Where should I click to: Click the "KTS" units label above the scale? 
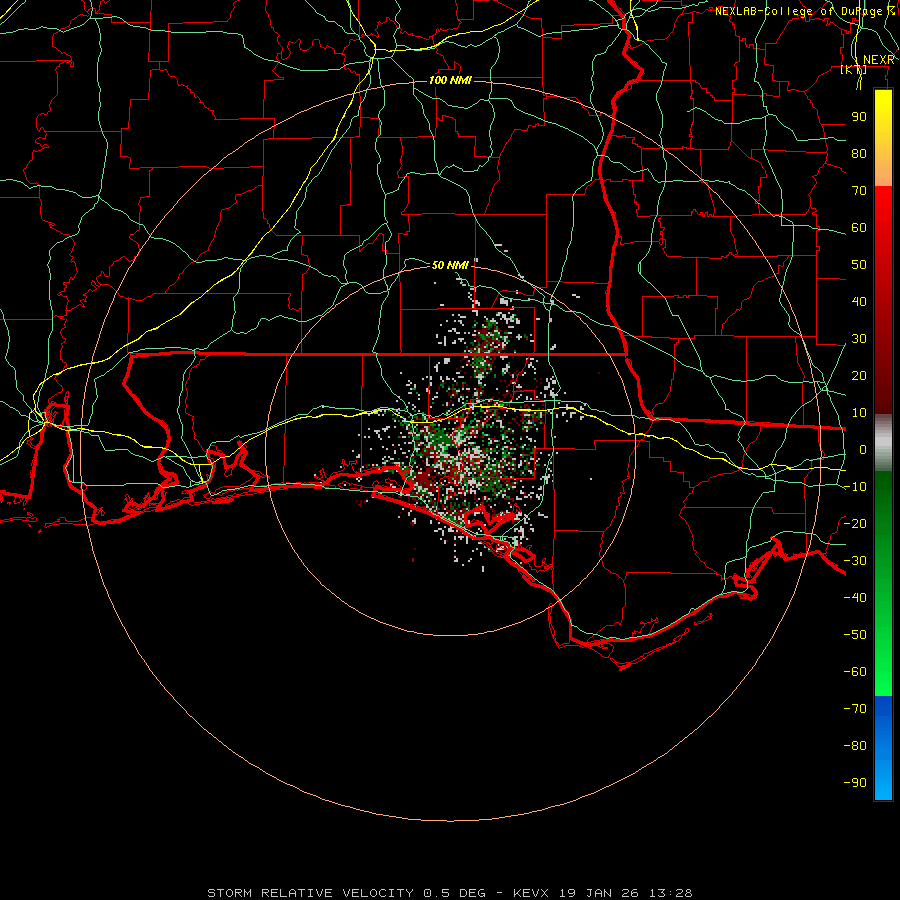[854, 69]
